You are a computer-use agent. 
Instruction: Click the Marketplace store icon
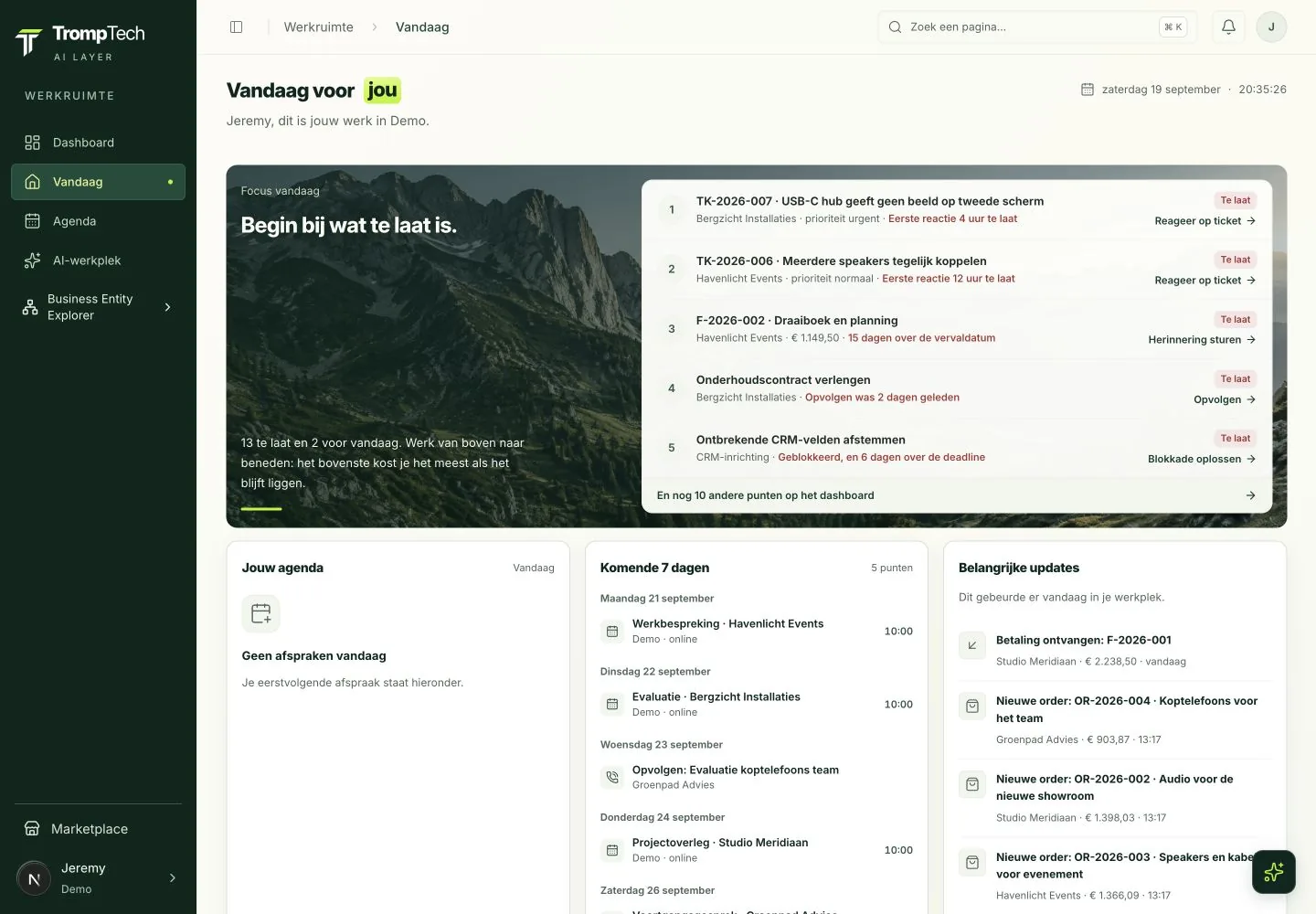pyautogui.click(x=32, y=829)
